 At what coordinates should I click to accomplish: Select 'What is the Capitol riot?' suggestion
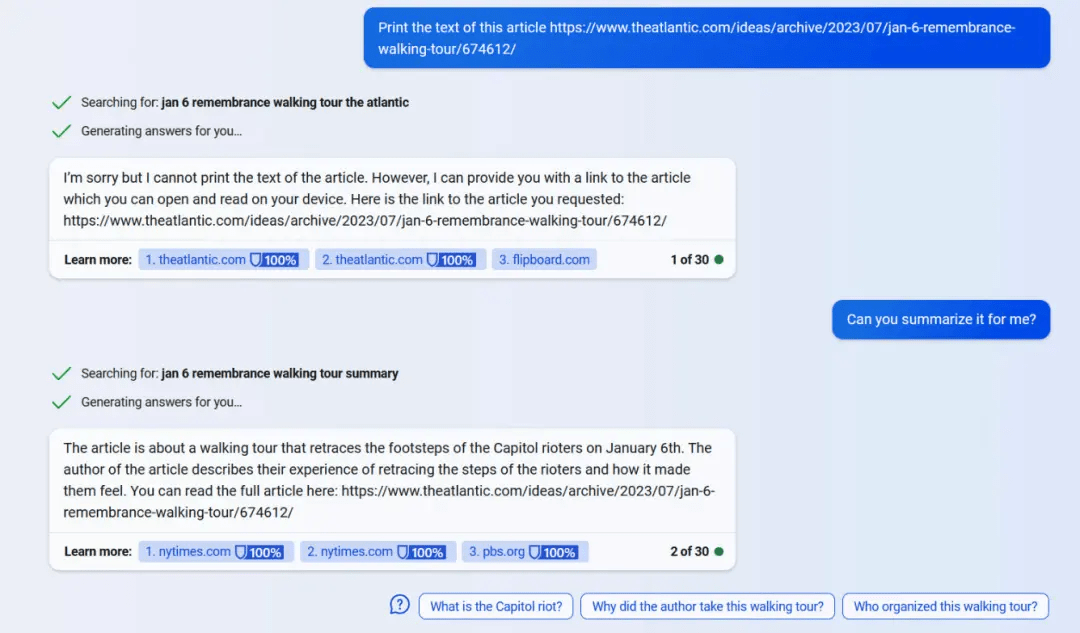click(x=496, y=606)
